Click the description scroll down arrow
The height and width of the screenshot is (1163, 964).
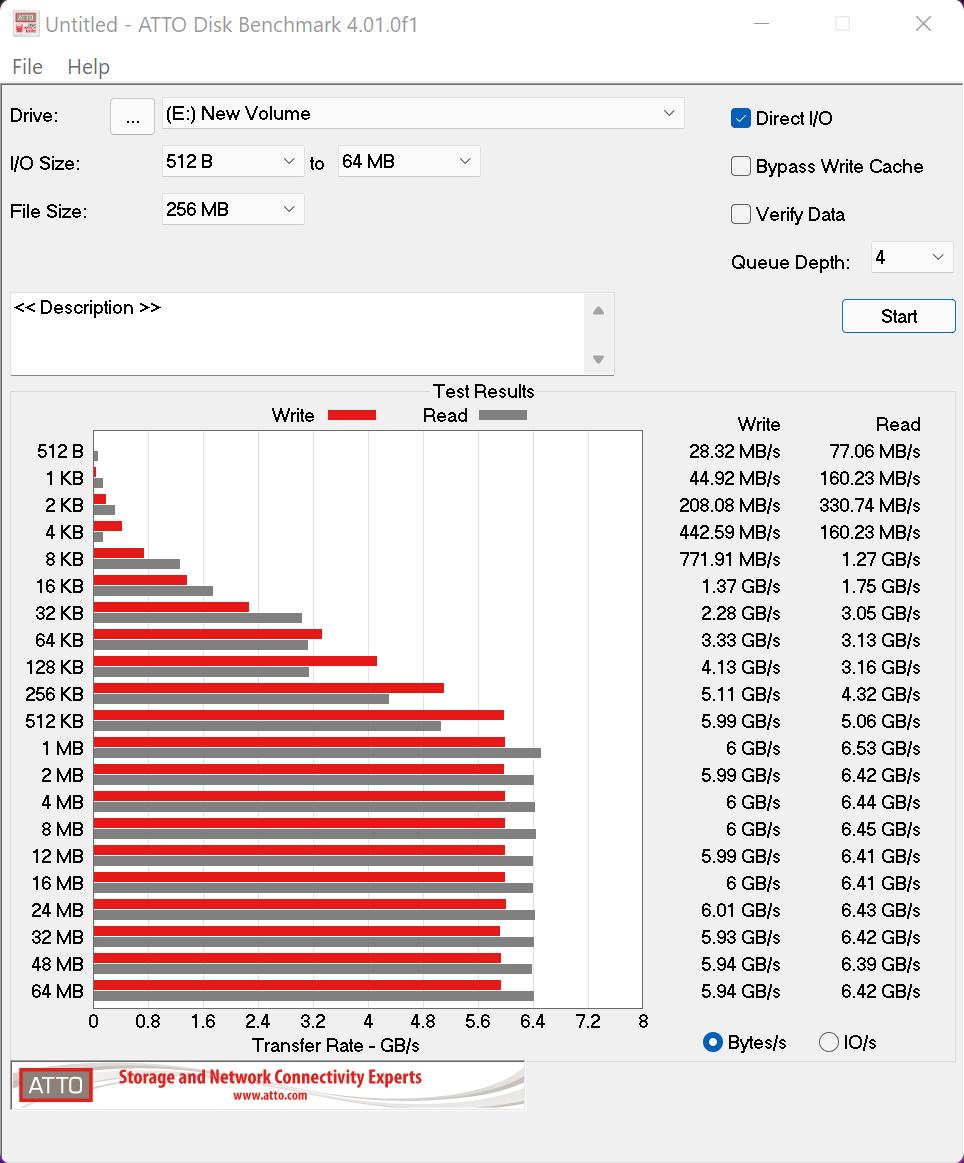tap(598, 359)
